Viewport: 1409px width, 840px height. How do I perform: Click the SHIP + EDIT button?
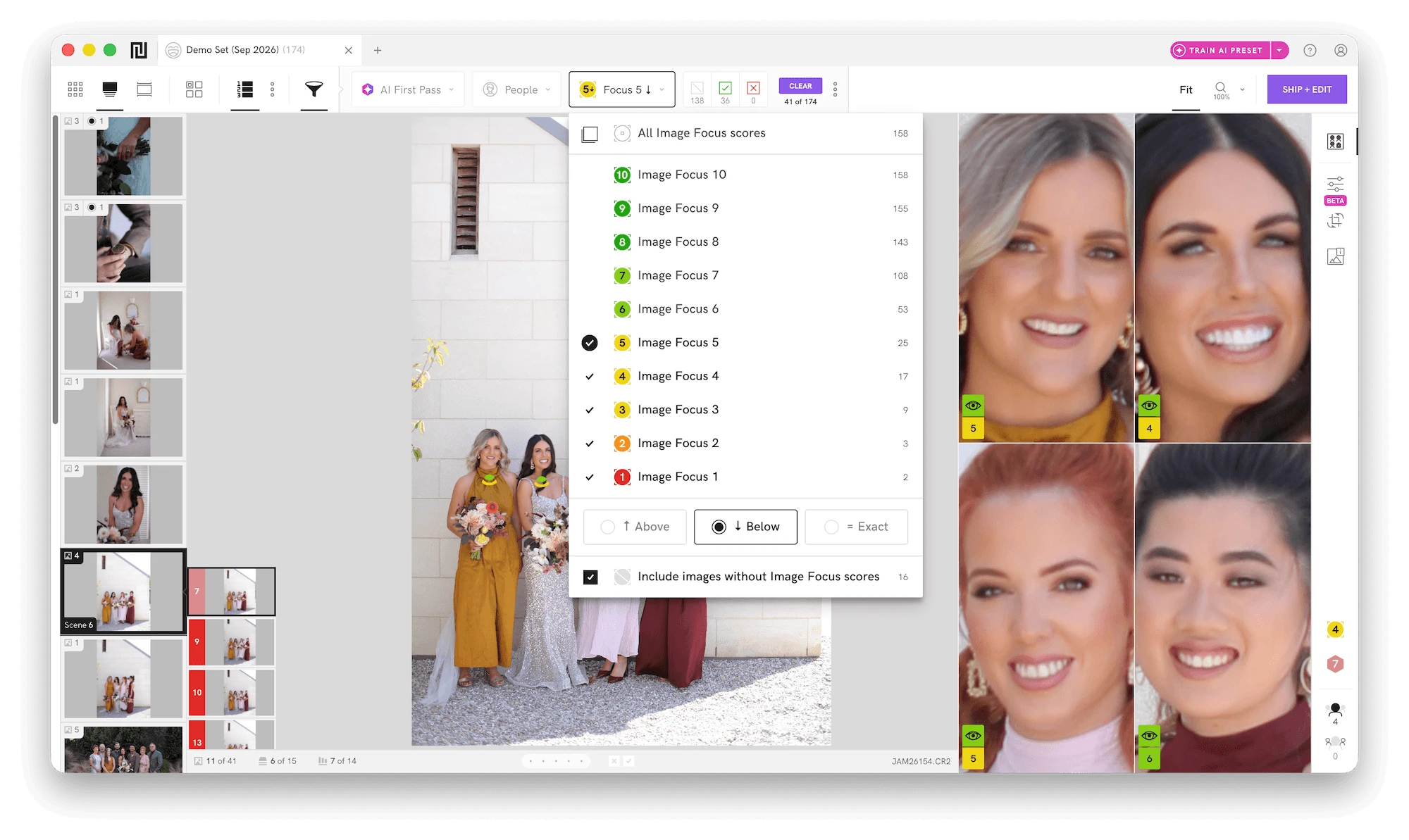tap(1307, 89)
